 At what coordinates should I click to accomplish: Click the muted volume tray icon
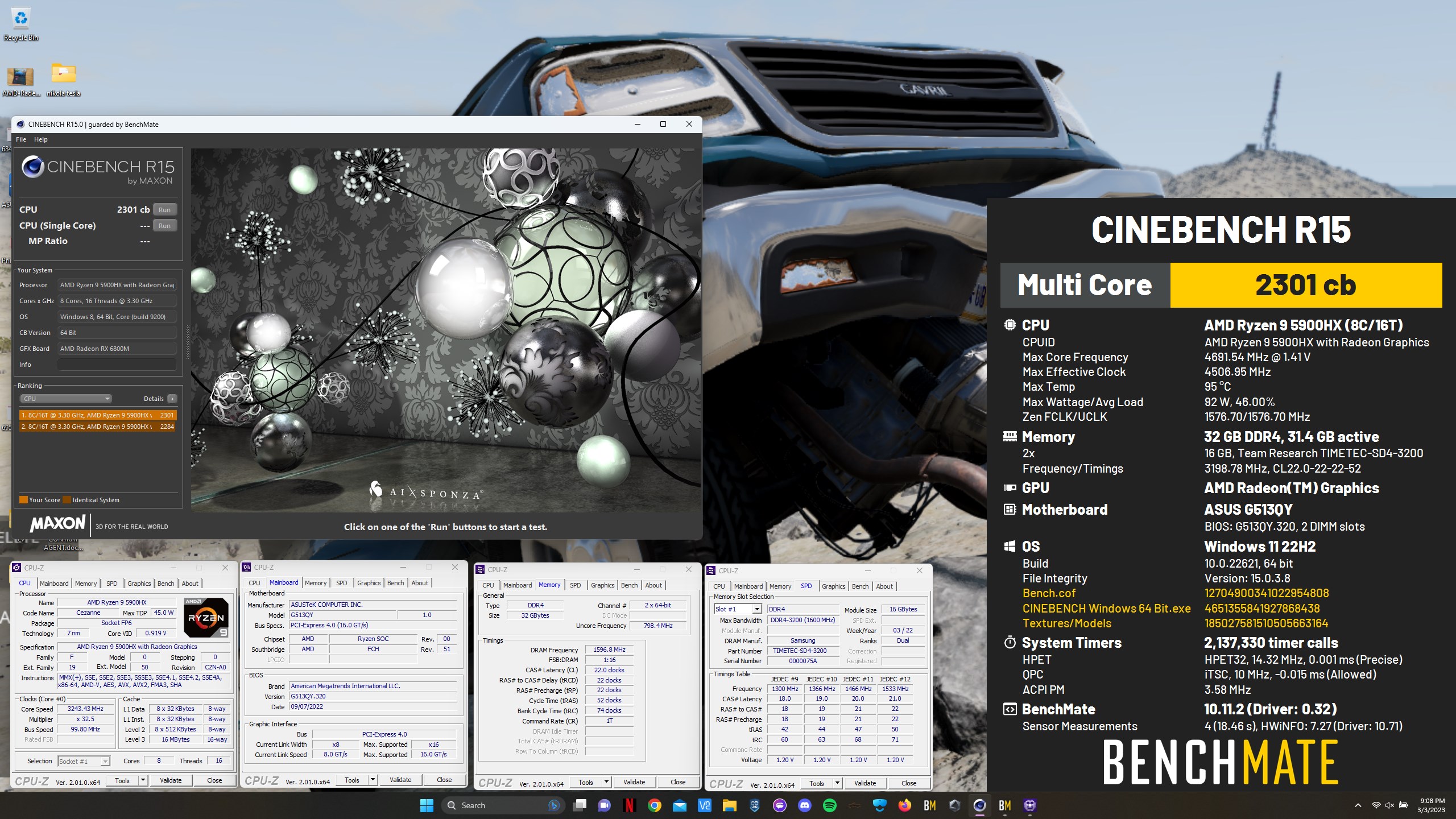[x=1389, y=805]
